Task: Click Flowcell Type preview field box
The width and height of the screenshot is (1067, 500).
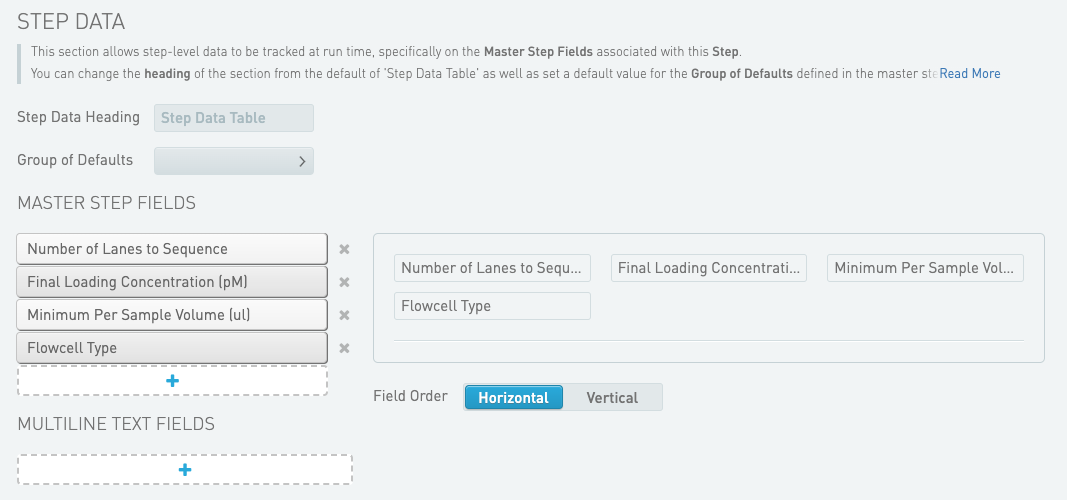Action: tap(493, 306)
